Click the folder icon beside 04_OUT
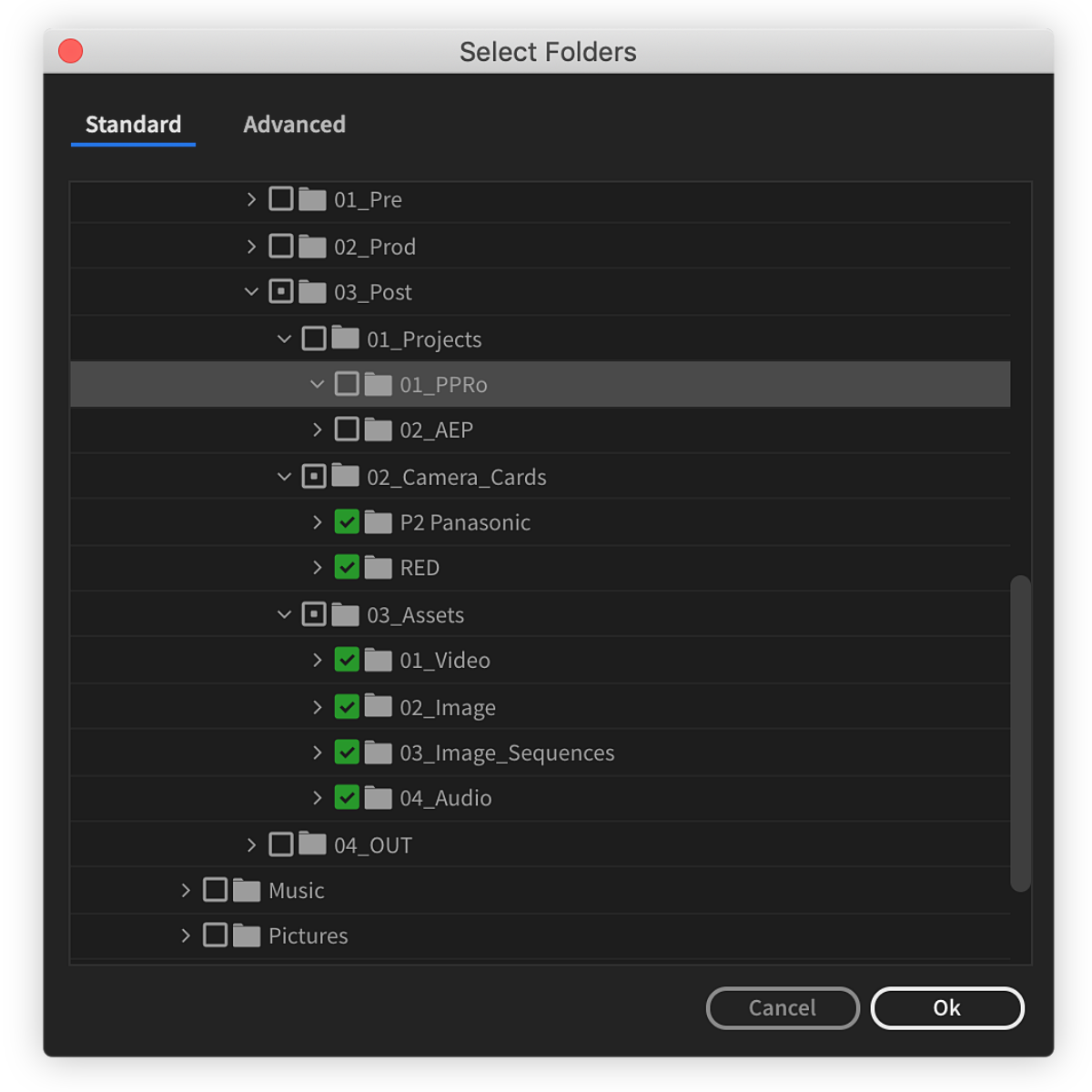1092x1092 pixels. [x=312, y=844]
